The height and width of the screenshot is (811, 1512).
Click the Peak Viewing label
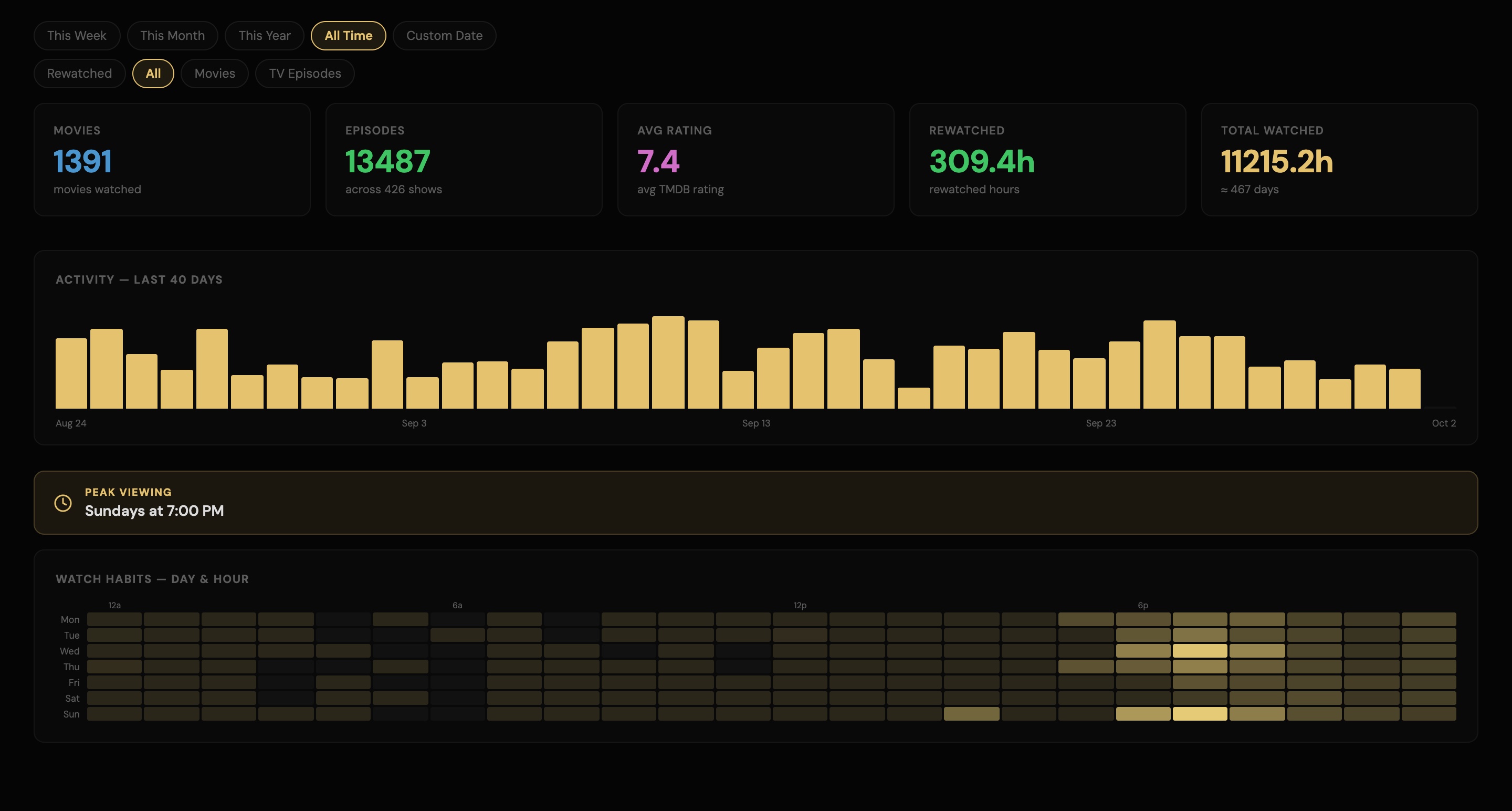(x=129, y=492)
